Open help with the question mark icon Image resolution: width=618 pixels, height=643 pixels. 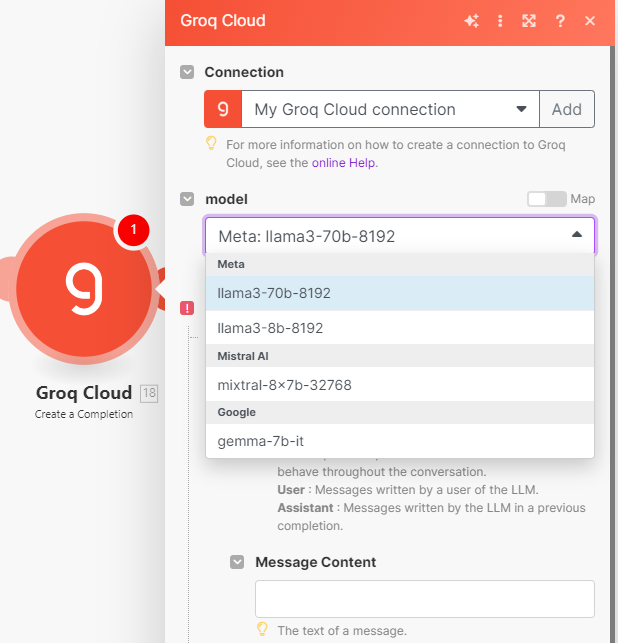pos(560,21)
